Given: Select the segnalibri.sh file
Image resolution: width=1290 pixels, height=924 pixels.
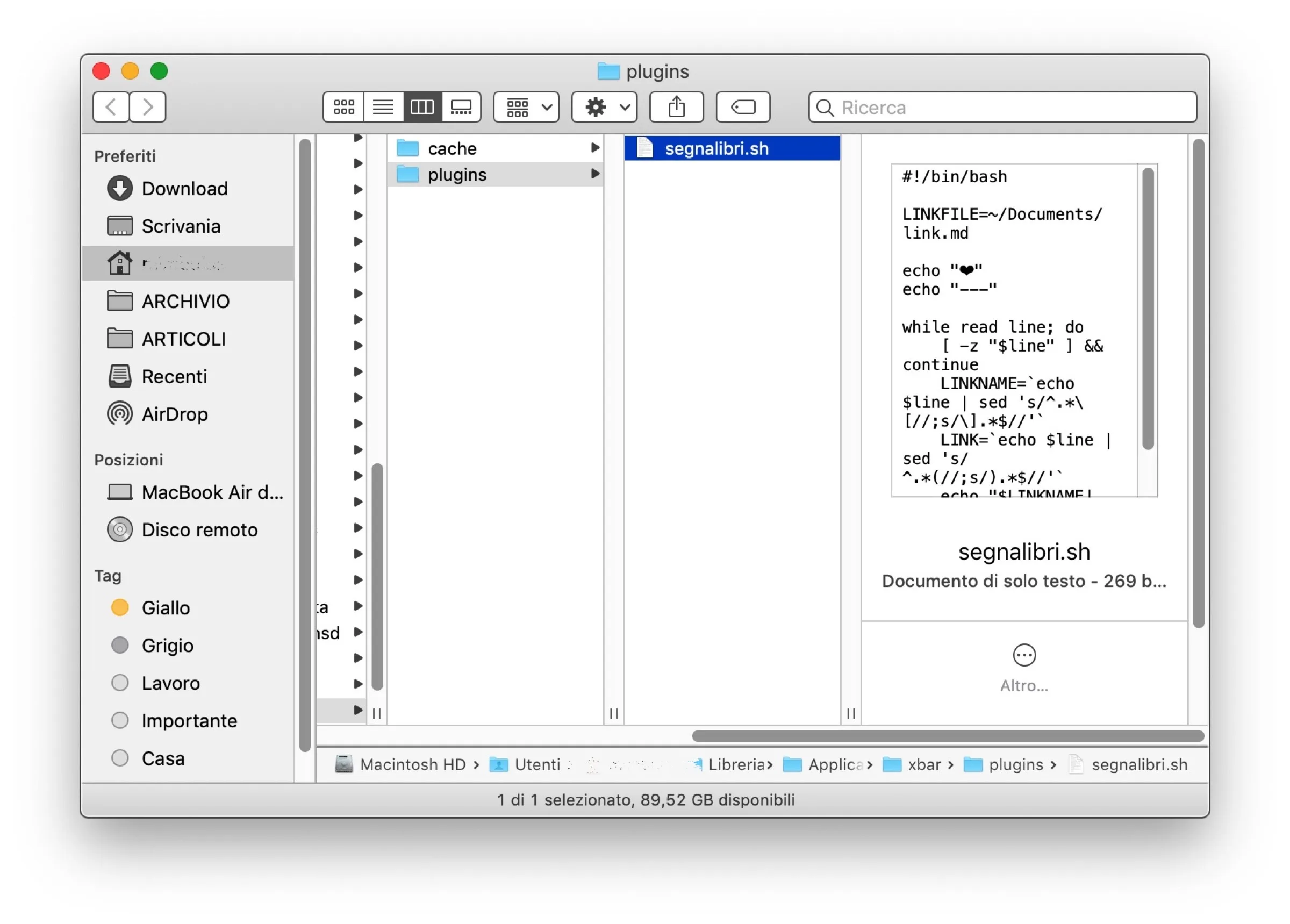Looking at the screenshot, I should click(x=715, y=148).
